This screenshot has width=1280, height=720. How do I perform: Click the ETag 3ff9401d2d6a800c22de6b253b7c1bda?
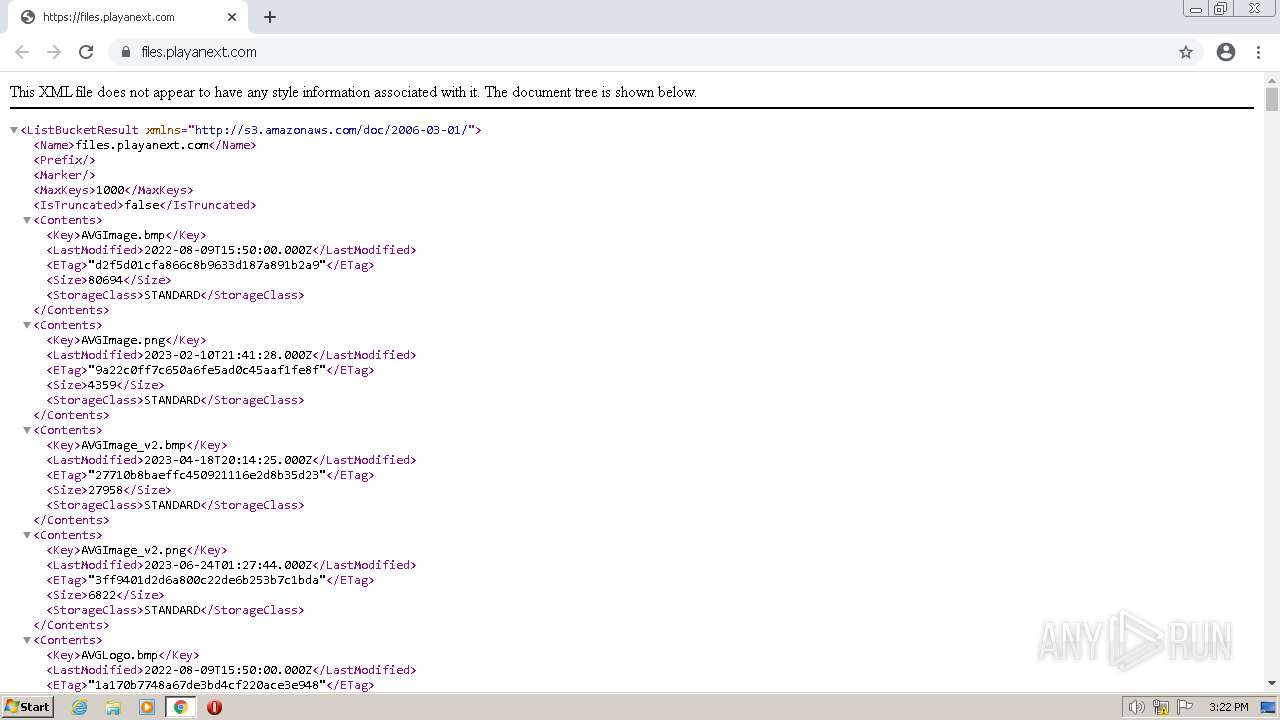point(207,580)
